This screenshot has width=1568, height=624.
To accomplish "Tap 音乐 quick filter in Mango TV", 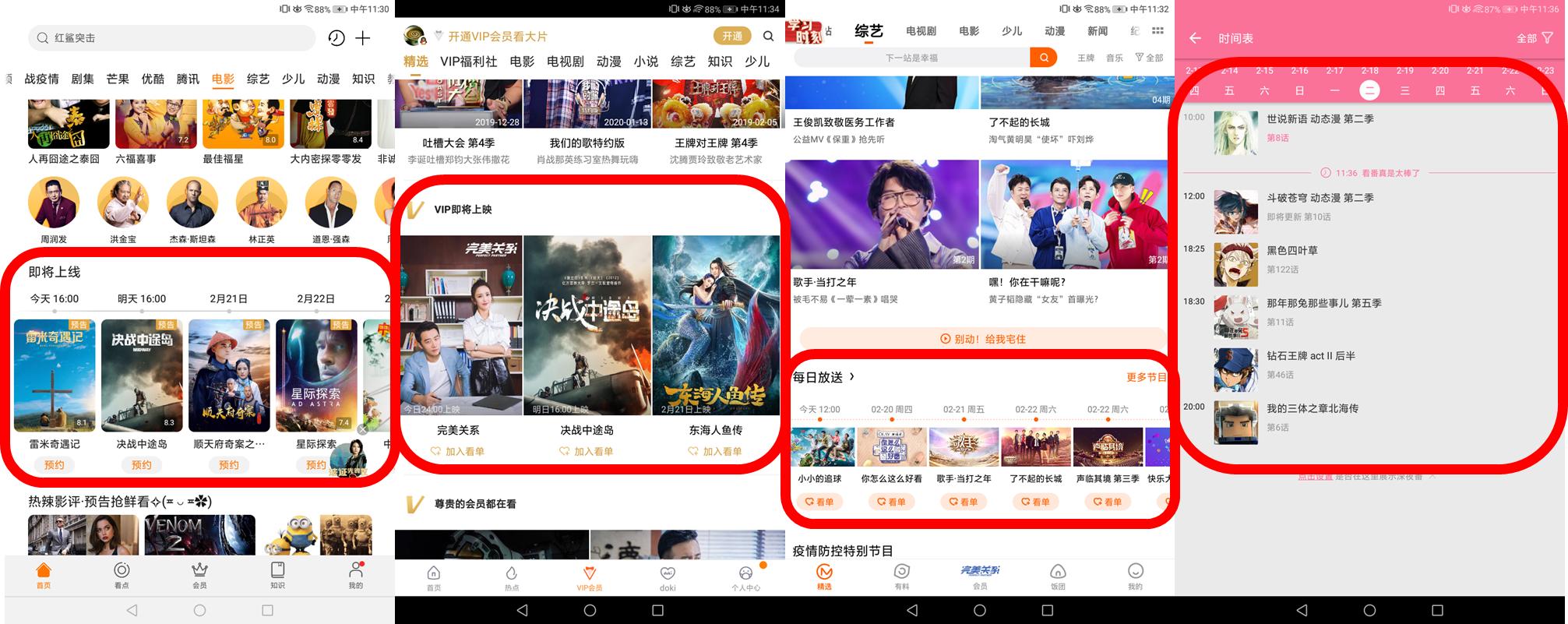I will click(x=1115, y=58).
